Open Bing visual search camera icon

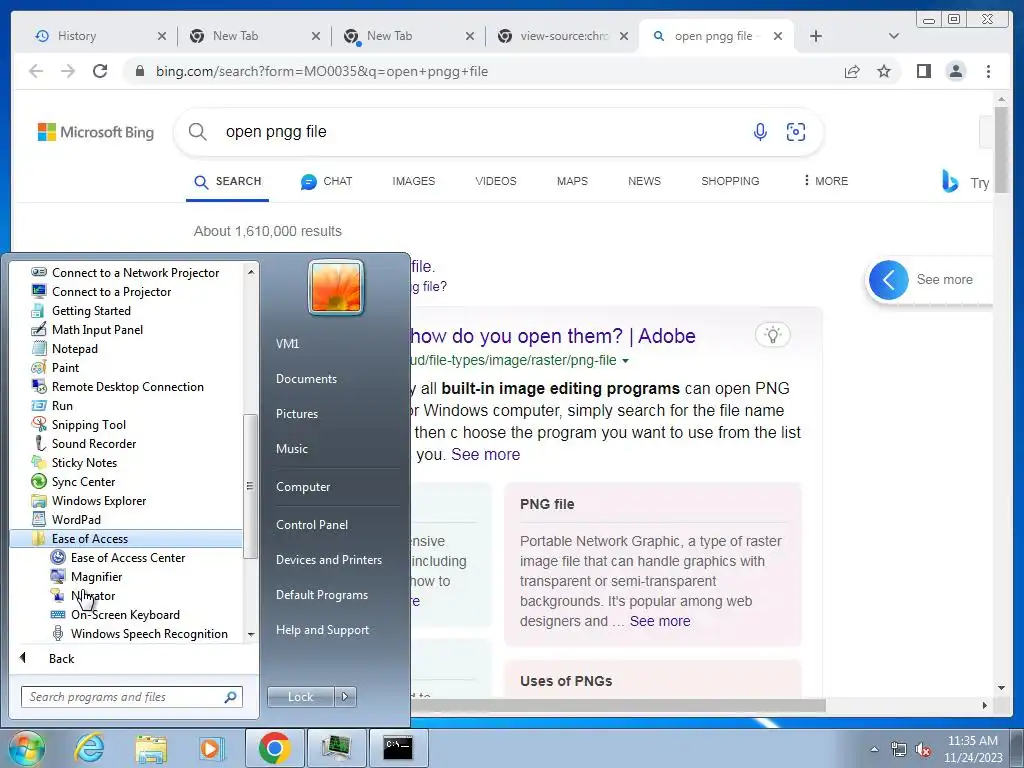tap(795, 132)
